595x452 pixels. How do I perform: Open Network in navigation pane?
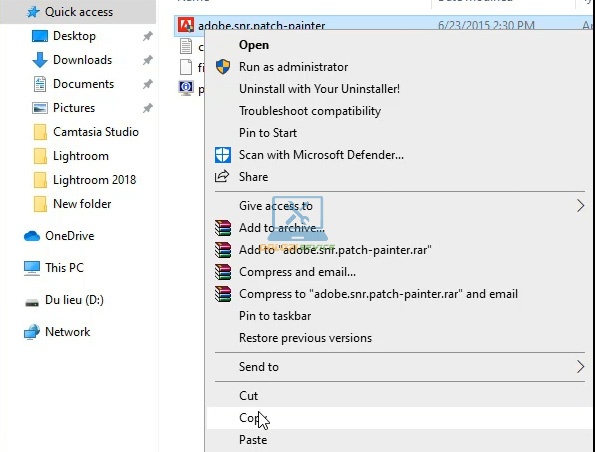[x=68, y=332]
